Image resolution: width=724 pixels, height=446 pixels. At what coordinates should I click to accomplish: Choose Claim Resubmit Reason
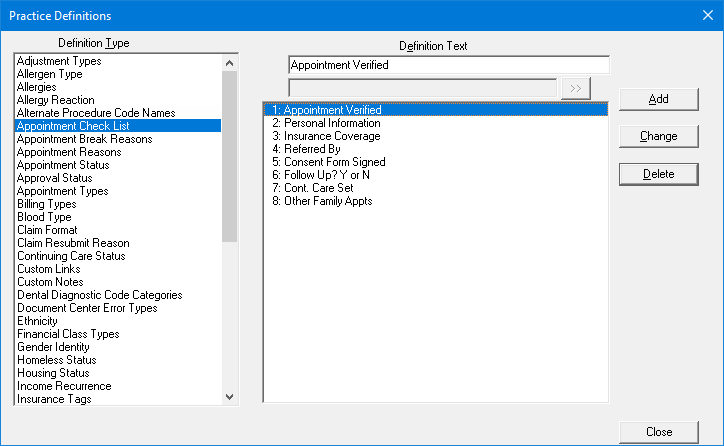(118, 243)
